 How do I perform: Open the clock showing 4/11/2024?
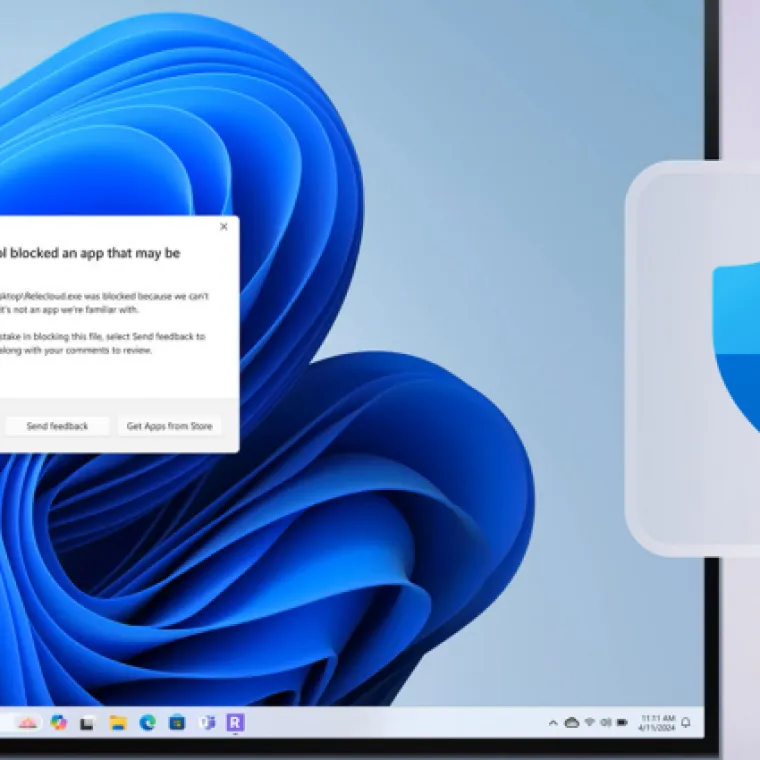(657, 723)
